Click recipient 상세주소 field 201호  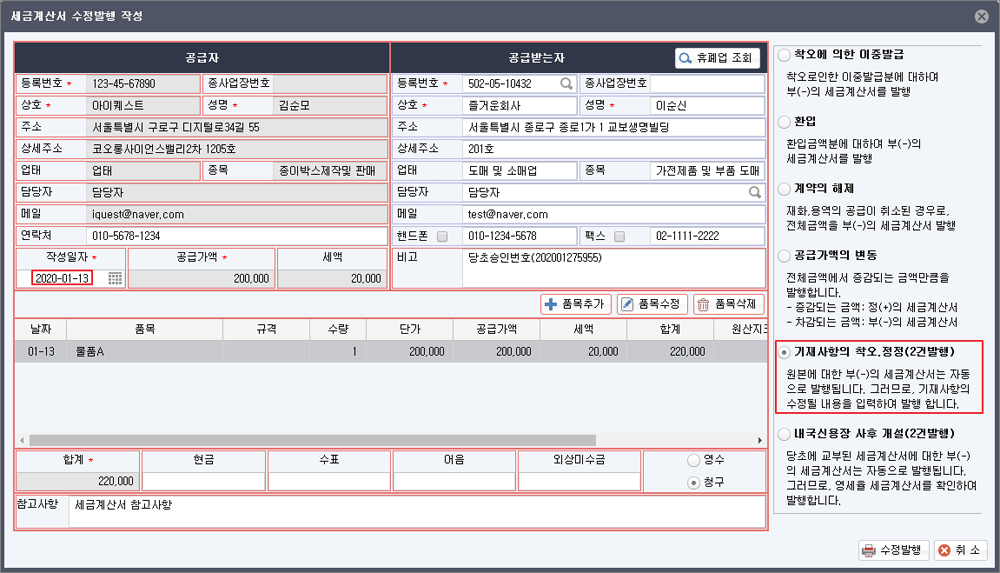(x=613, y=149)
